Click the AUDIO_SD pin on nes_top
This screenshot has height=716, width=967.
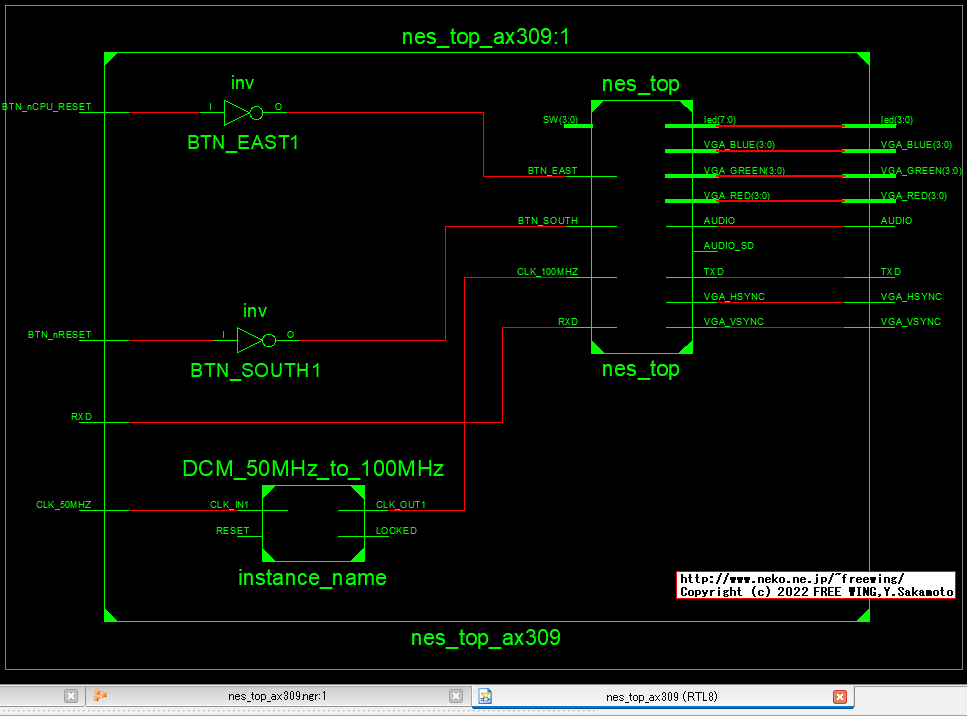[728, 246]
